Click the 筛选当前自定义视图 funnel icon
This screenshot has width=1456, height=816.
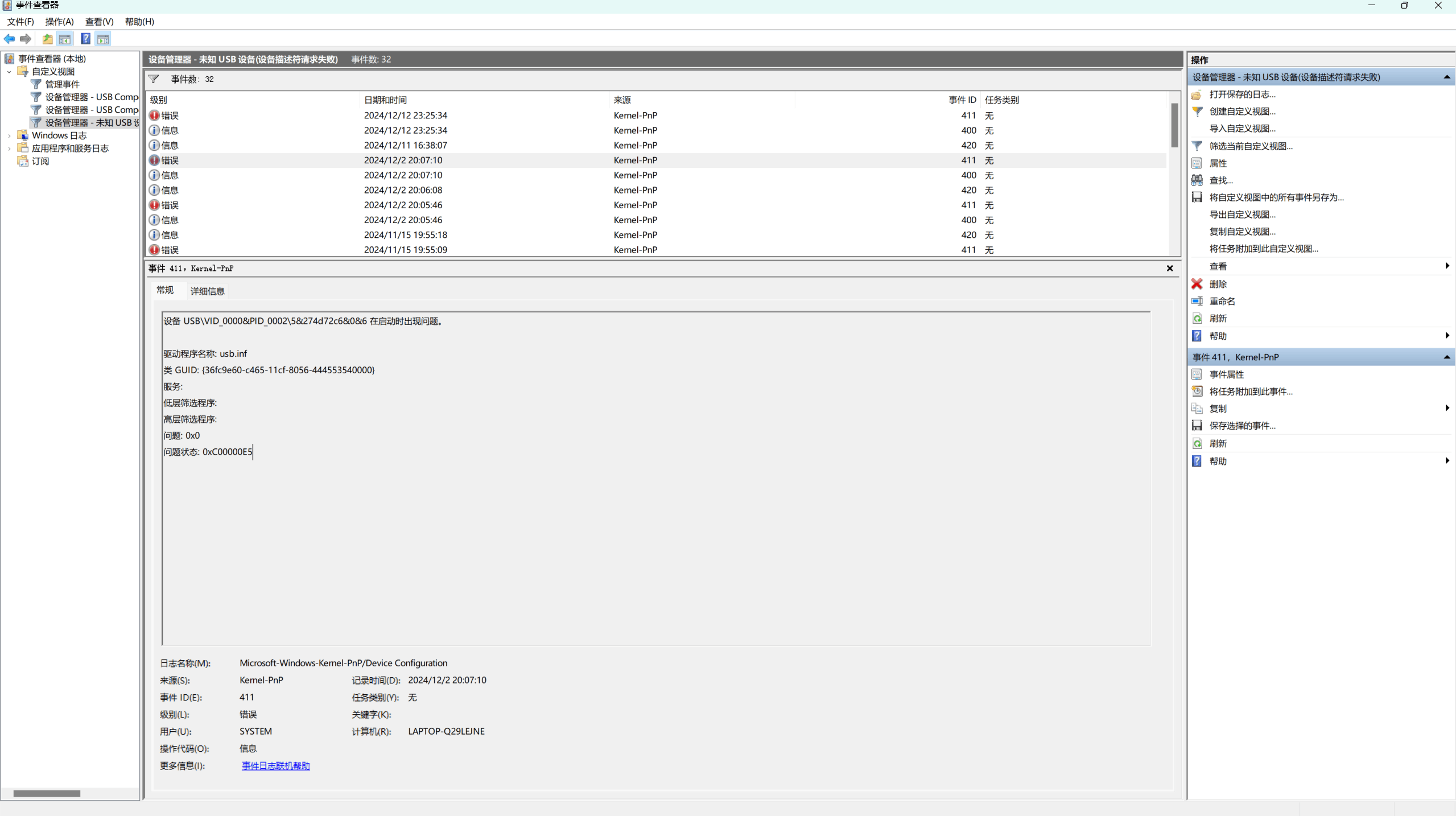[1197, 146]
